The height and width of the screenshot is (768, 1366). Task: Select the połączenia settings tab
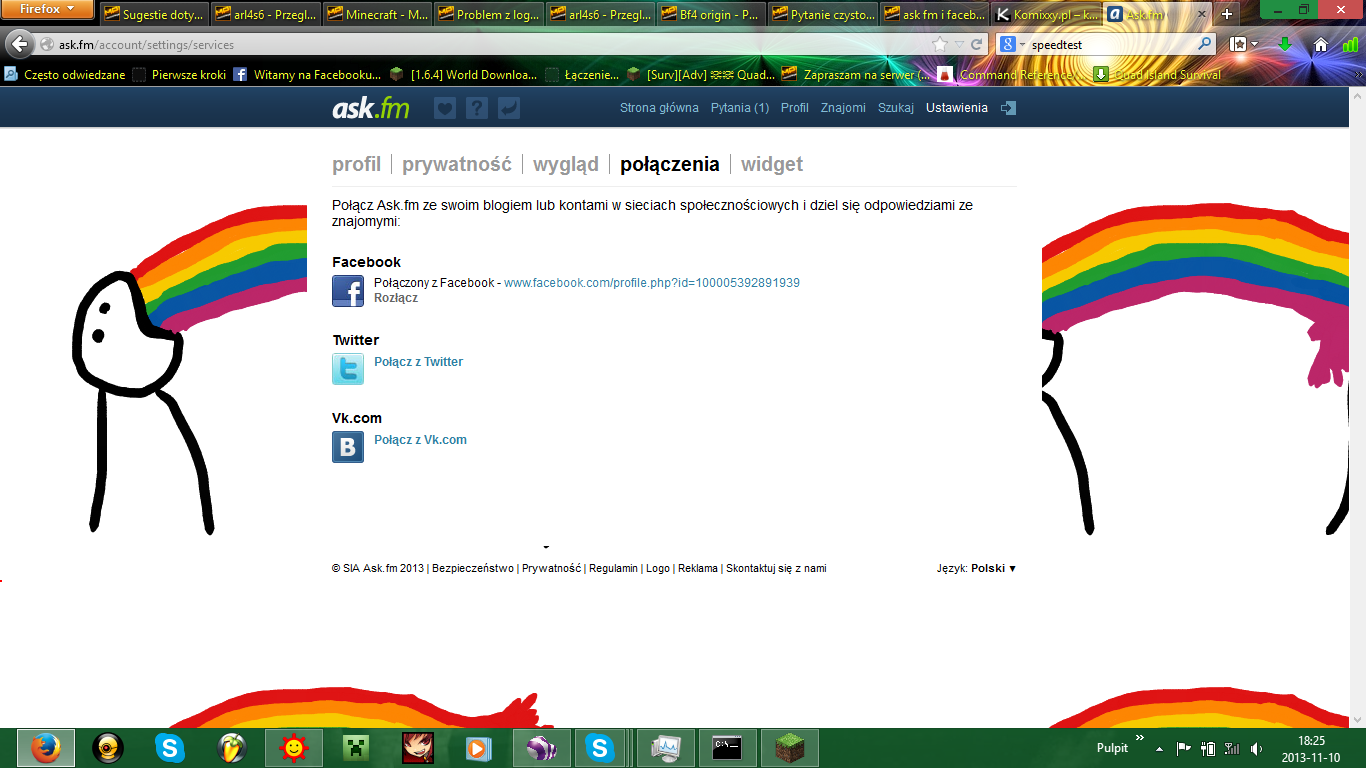pos(670,164)
